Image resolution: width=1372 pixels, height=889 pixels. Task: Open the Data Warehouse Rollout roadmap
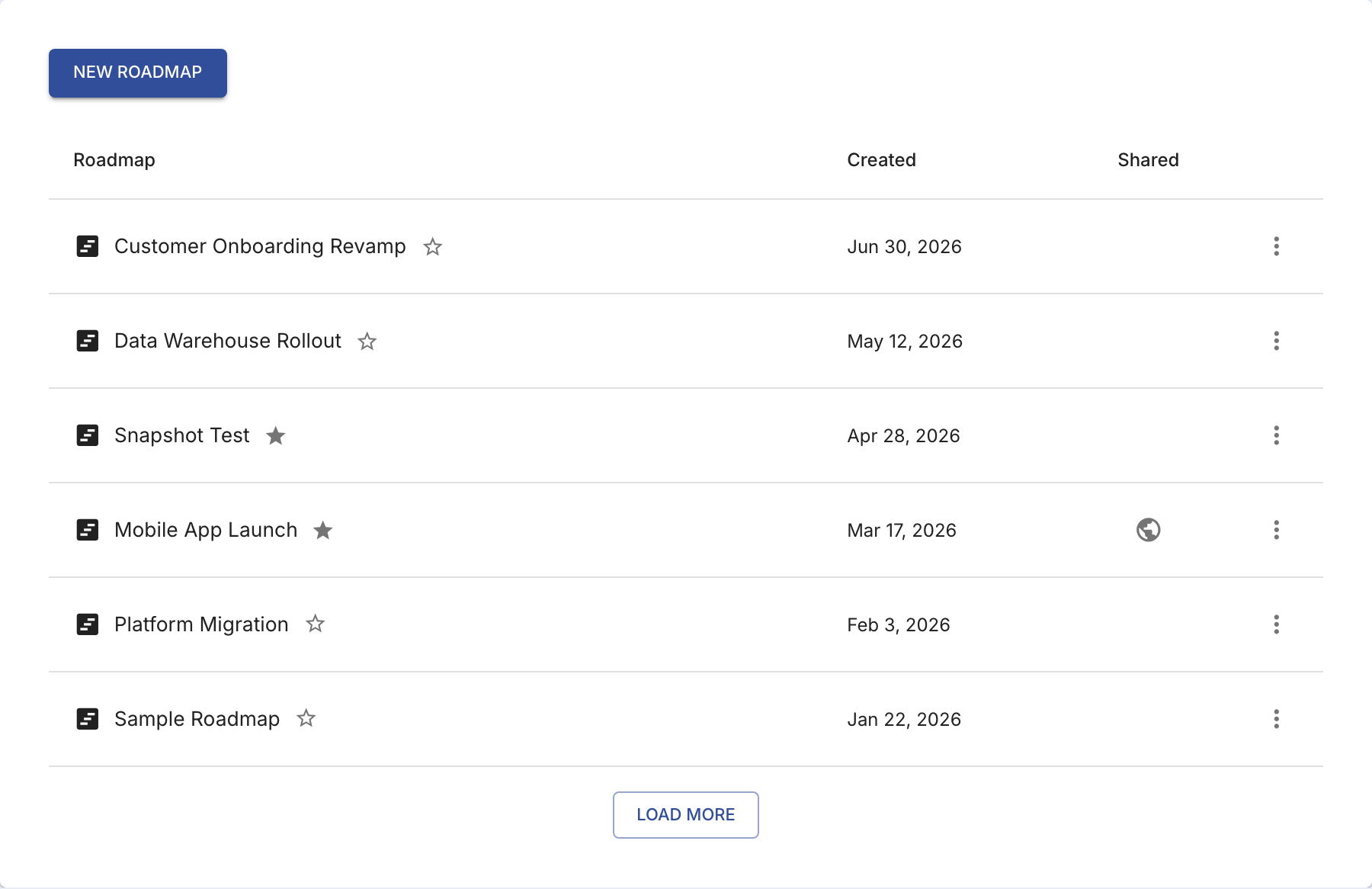(228, 341)
